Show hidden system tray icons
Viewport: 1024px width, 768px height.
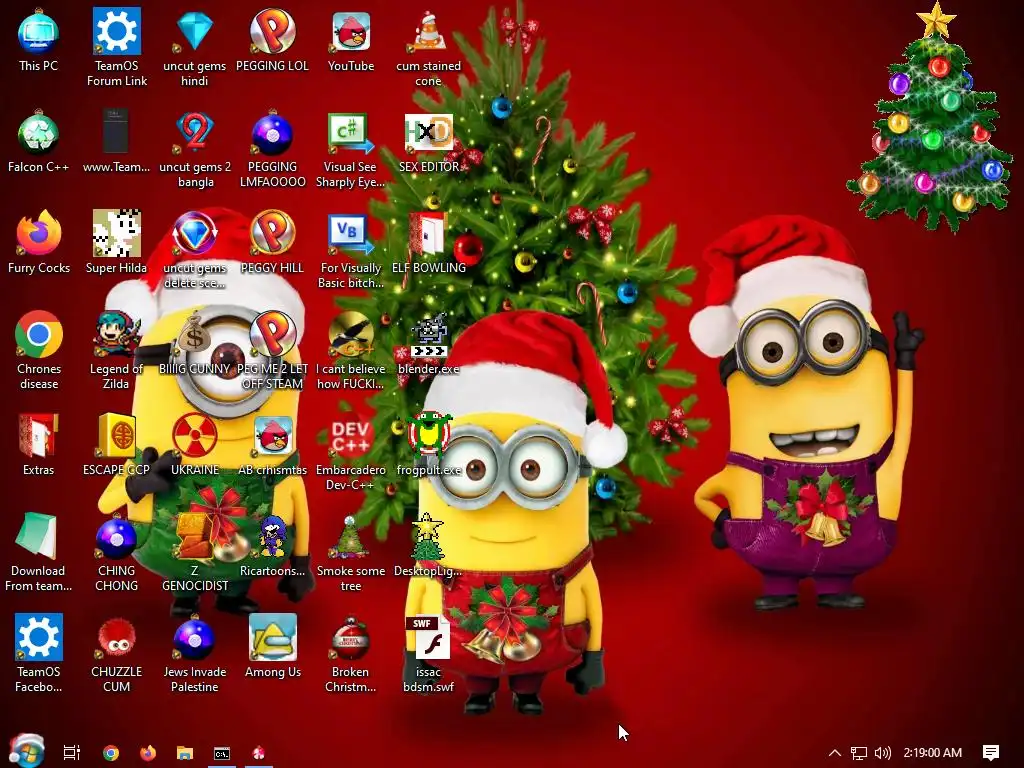pos(834,752)
